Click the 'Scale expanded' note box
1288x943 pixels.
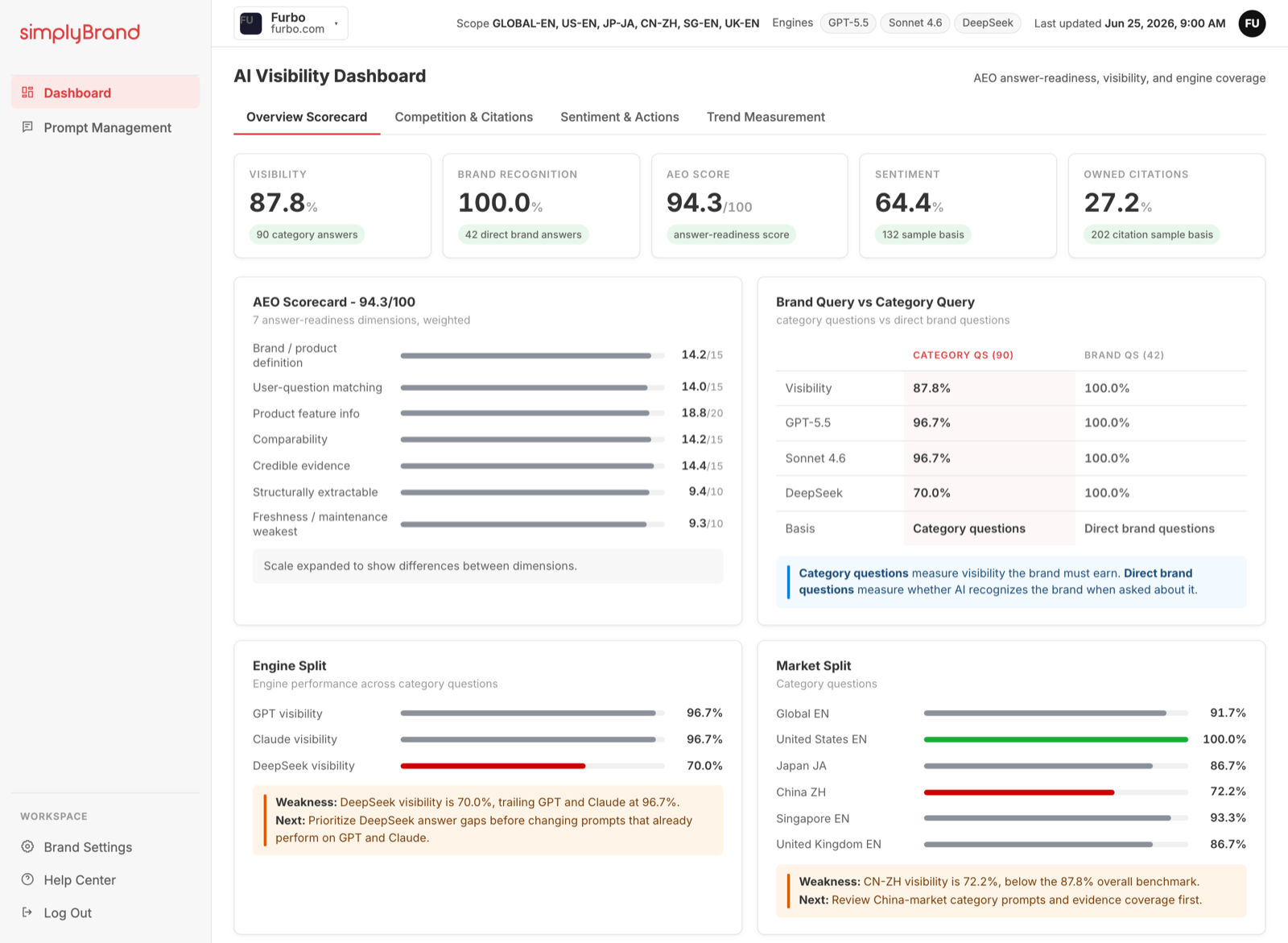tap(488, 566)
